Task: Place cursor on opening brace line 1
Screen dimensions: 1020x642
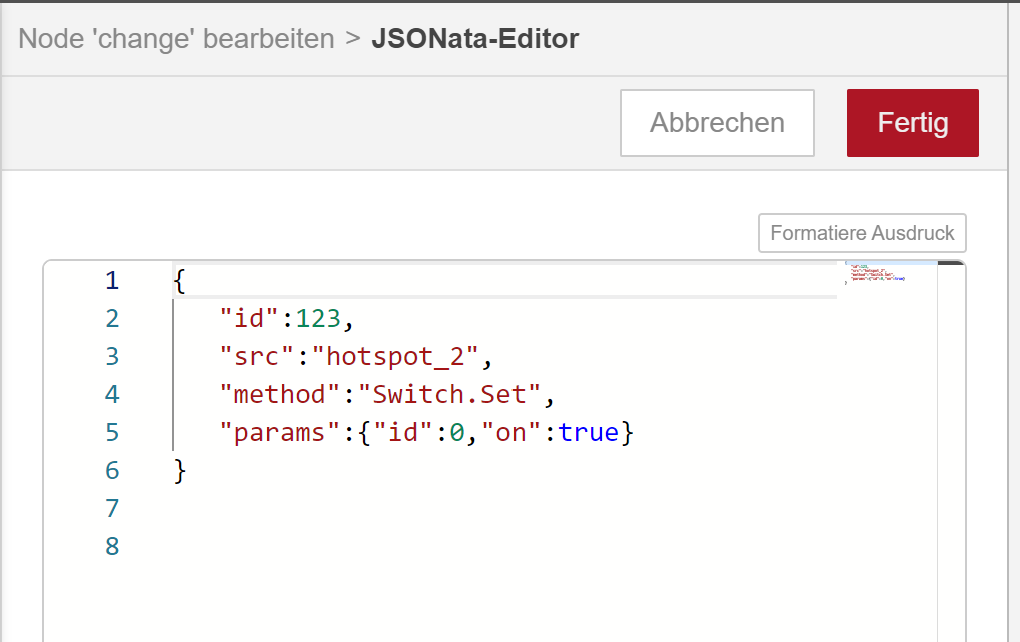Action: [180, 281]
